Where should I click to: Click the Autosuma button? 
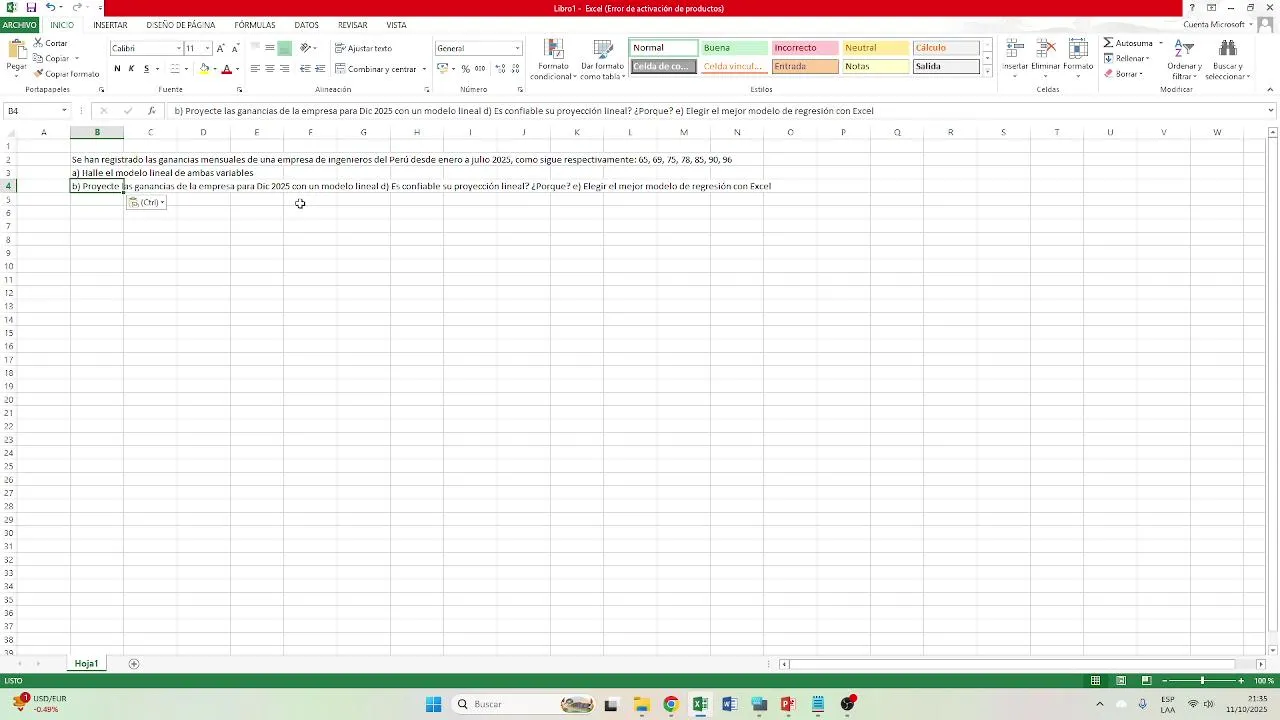(1128, 43)
